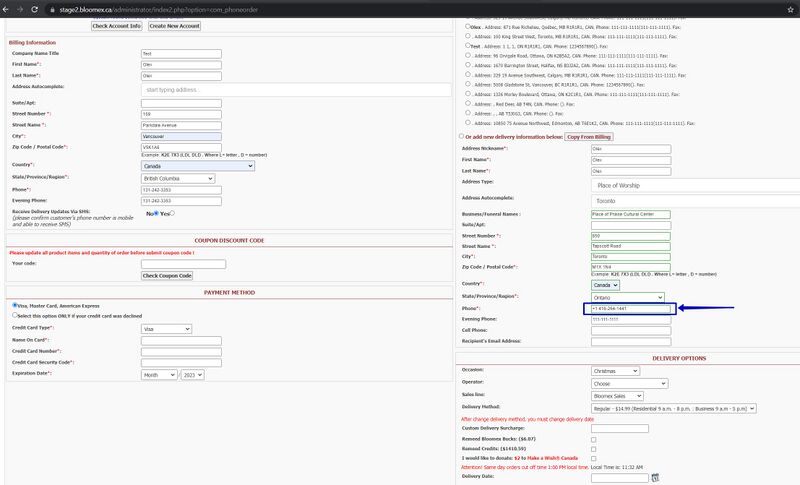This screenshot has width=800, height=485.
Task: Click the Create New Account button
Action: click(174, 26)
